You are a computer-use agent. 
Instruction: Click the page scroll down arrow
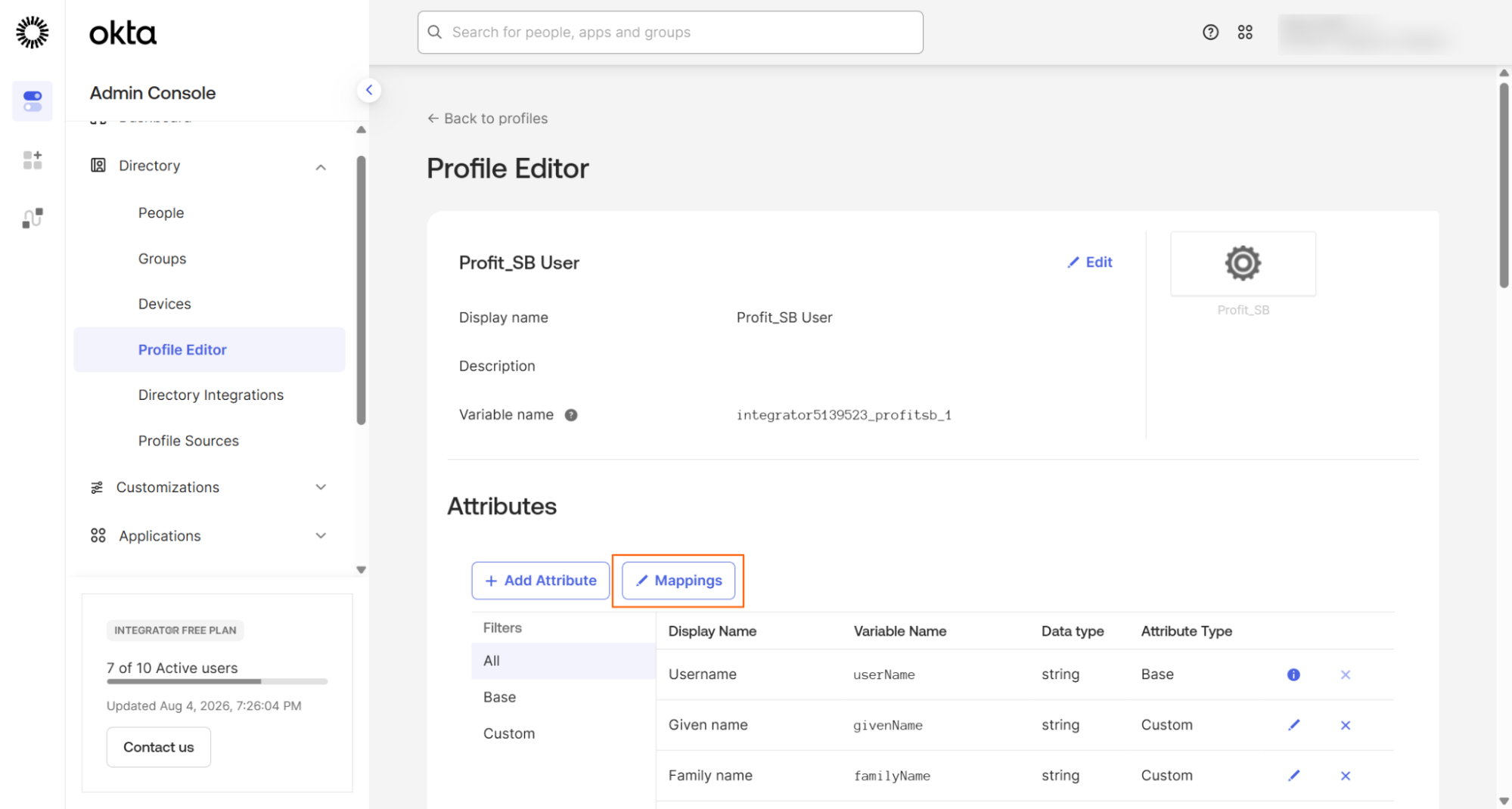click(1504, 801)
